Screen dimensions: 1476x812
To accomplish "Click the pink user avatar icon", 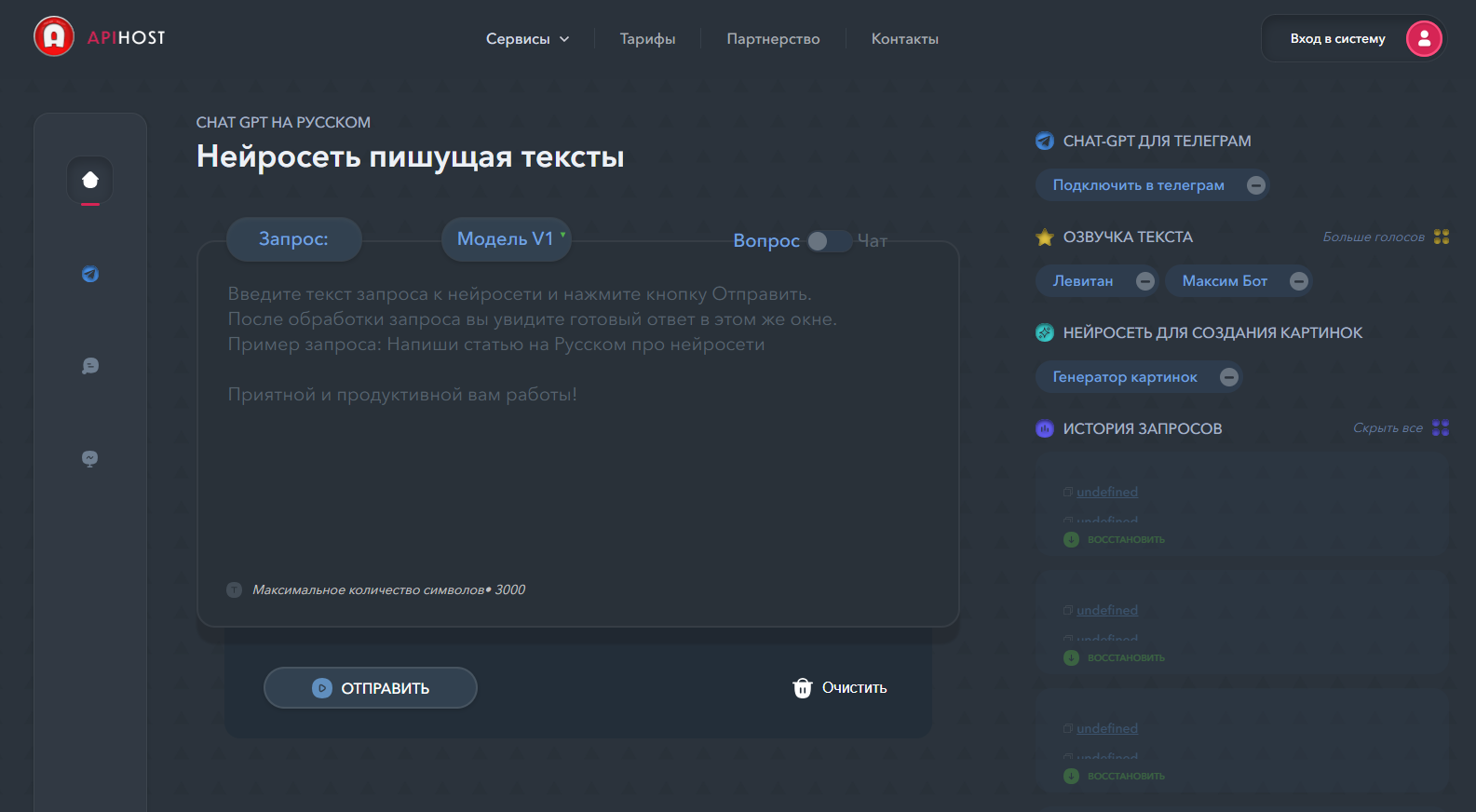I will coord(1423,39).
